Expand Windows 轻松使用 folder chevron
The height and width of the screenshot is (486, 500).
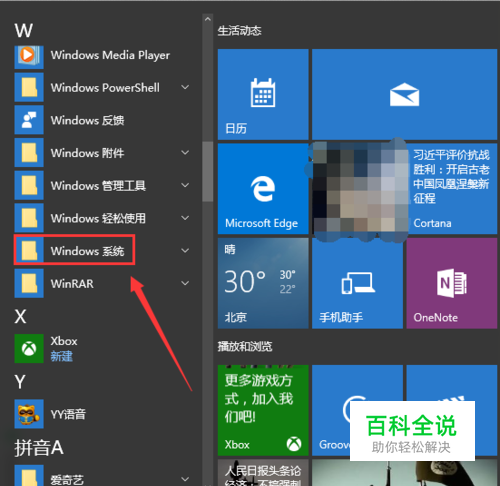coord(185,218)
